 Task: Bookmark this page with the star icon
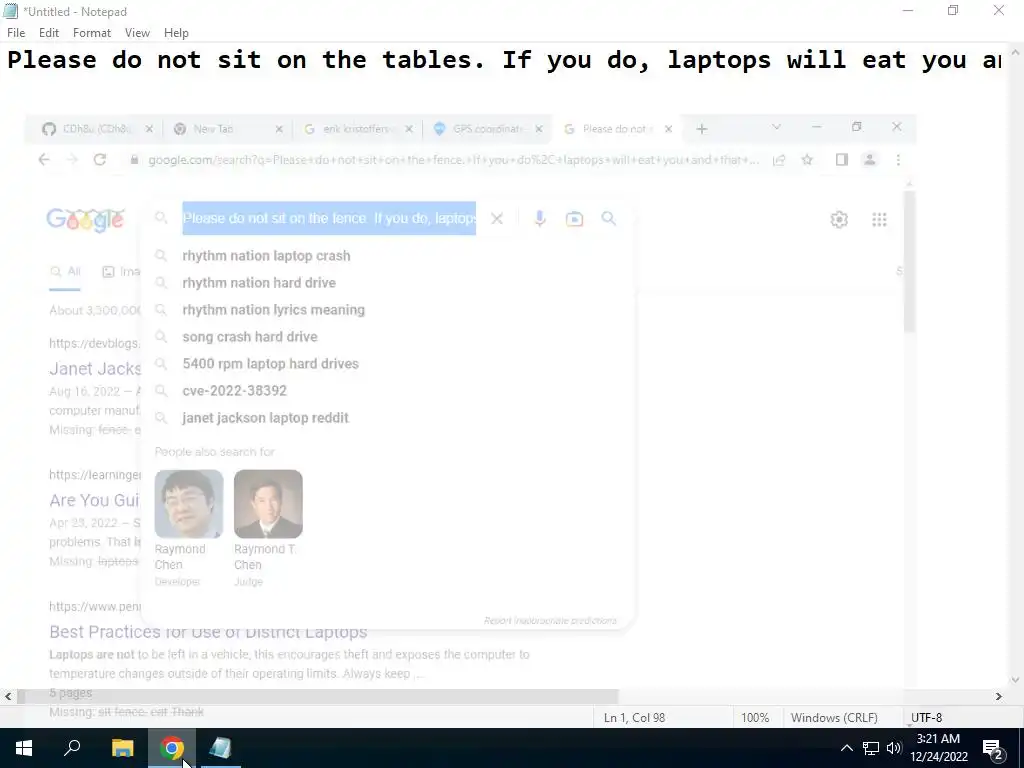pyautogui.click(x=807, y=160)
